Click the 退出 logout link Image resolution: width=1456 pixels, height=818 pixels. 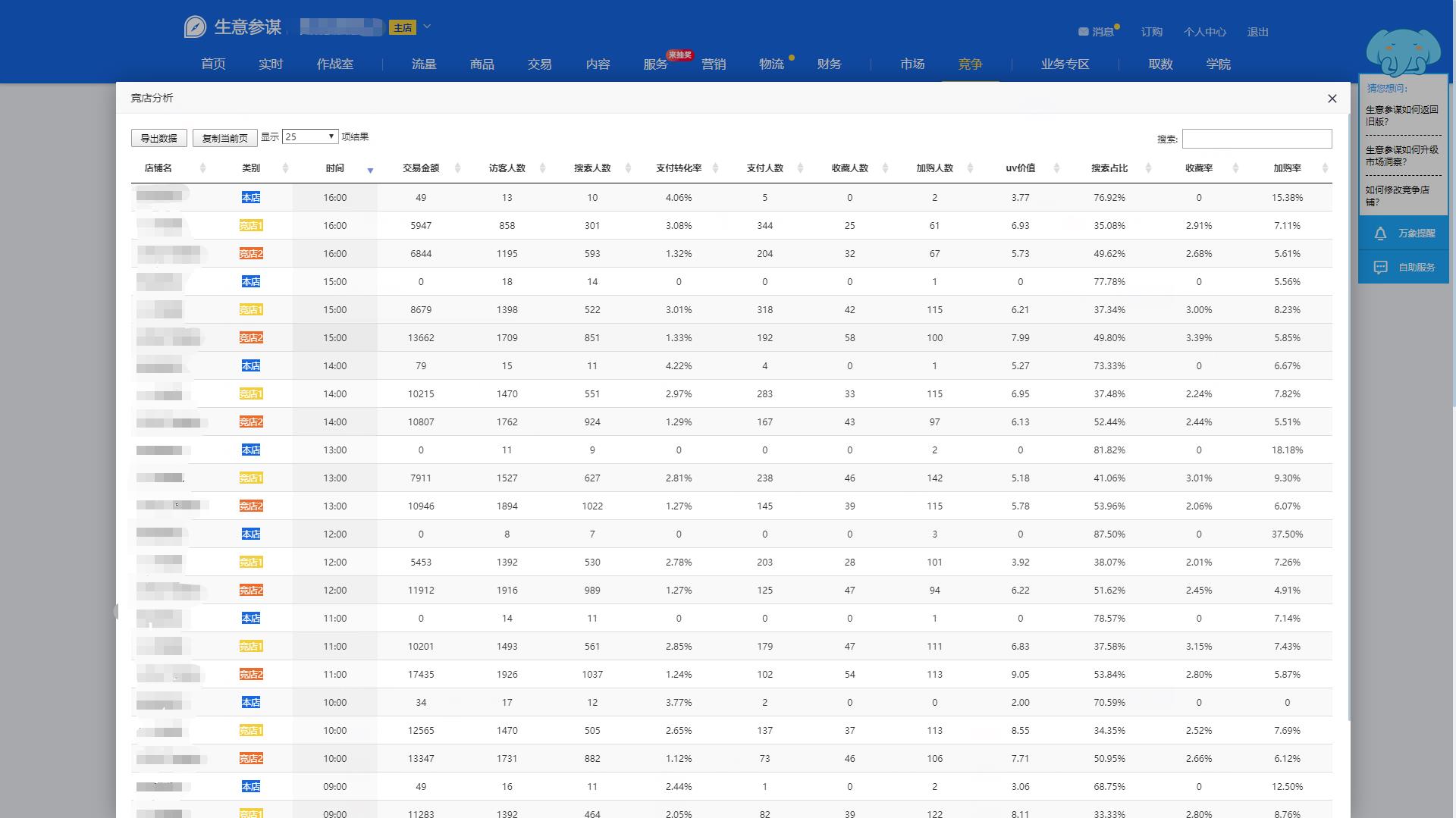1258,32
